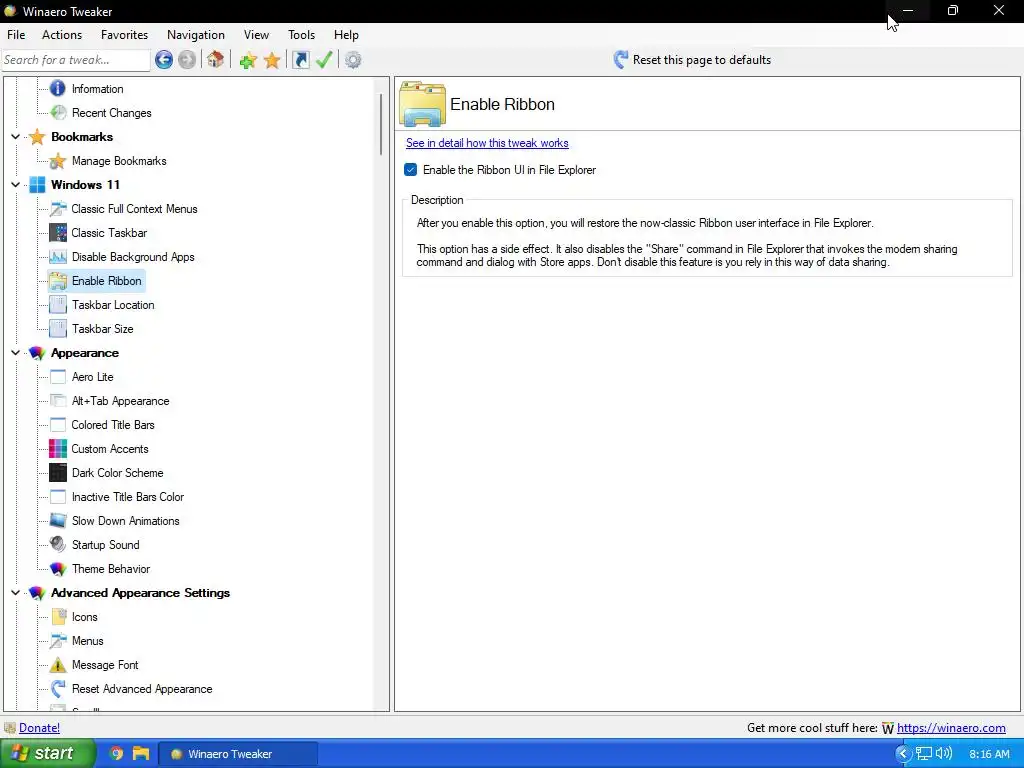Image resolution: width=1024 pixels, height=768 pixels.
Task: Click the Theme Behavior icon
Action: [58, 569]
